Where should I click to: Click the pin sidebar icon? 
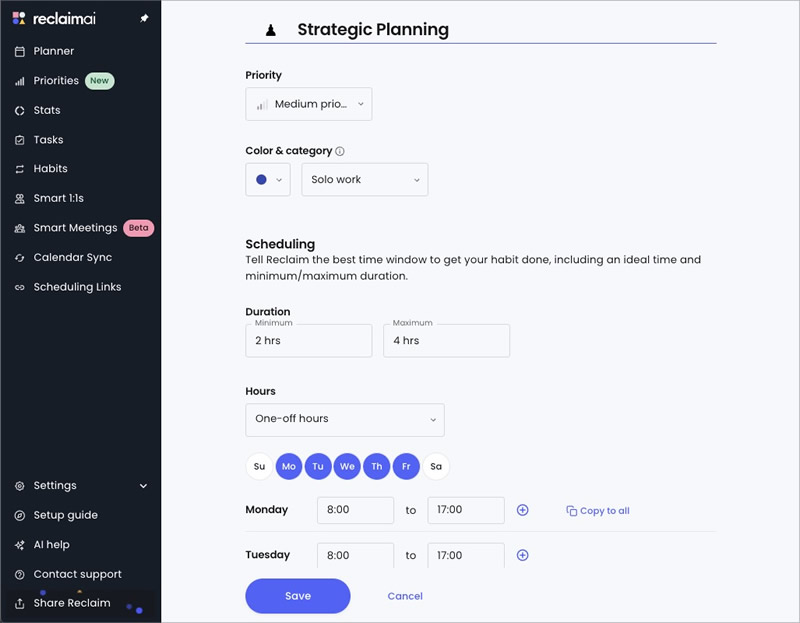pyautogui.click(x=144, y=18)
